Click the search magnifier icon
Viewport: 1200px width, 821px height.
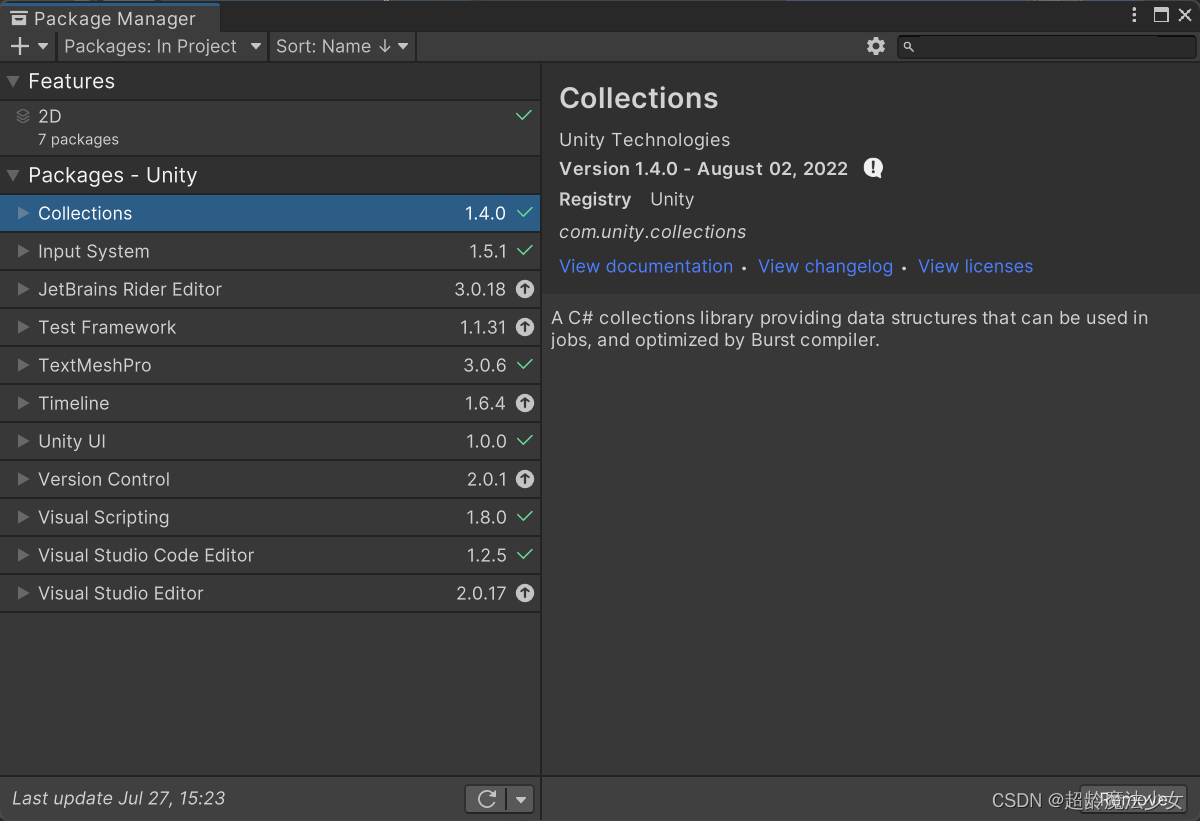[x=909, y=47]
